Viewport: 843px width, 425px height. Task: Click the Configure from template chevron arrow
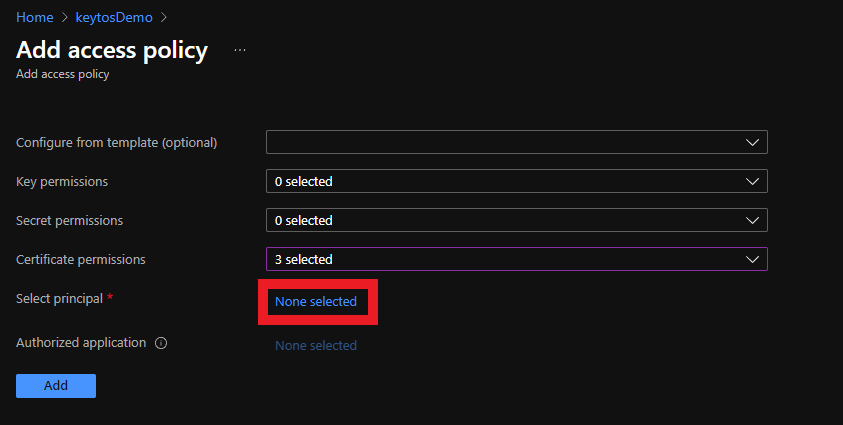coord(753,142)
